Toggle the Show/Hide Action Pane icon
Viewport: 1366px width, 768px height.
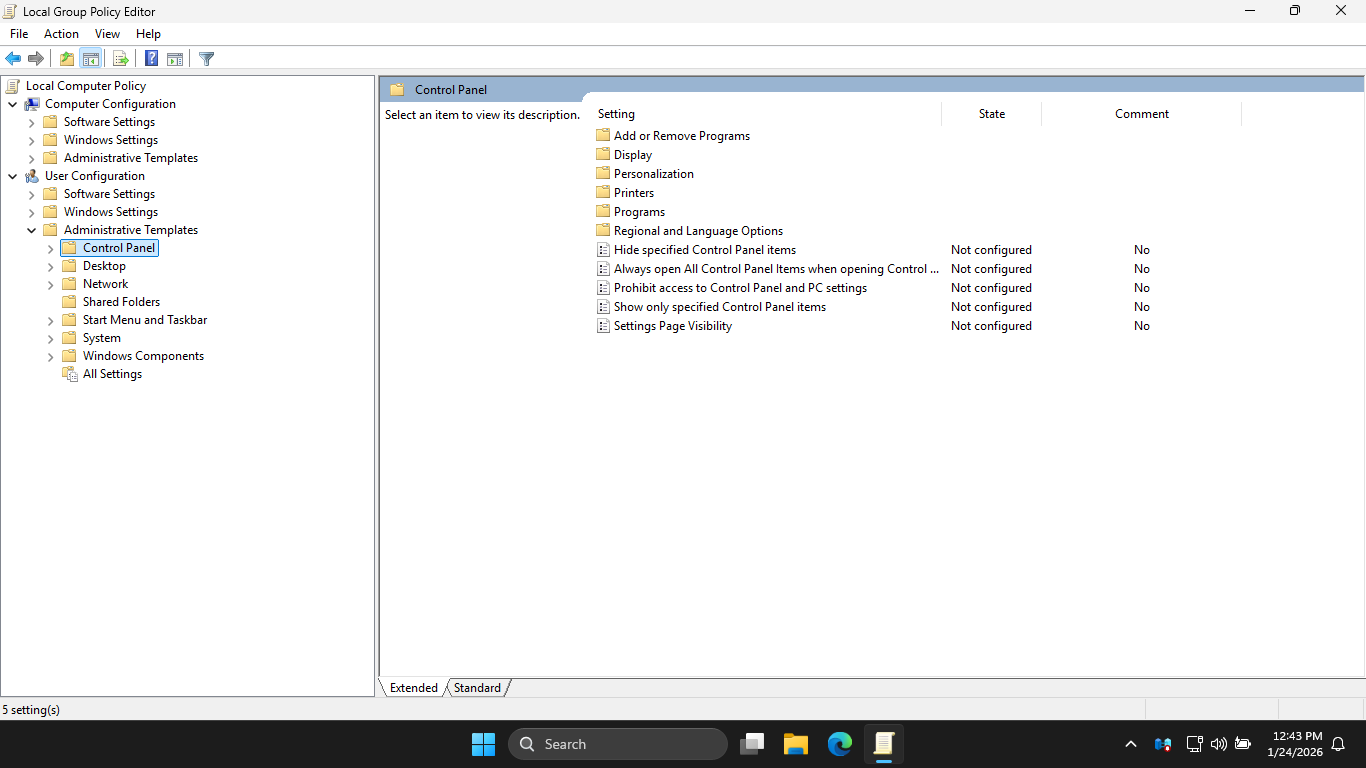[x=175, y=59]
